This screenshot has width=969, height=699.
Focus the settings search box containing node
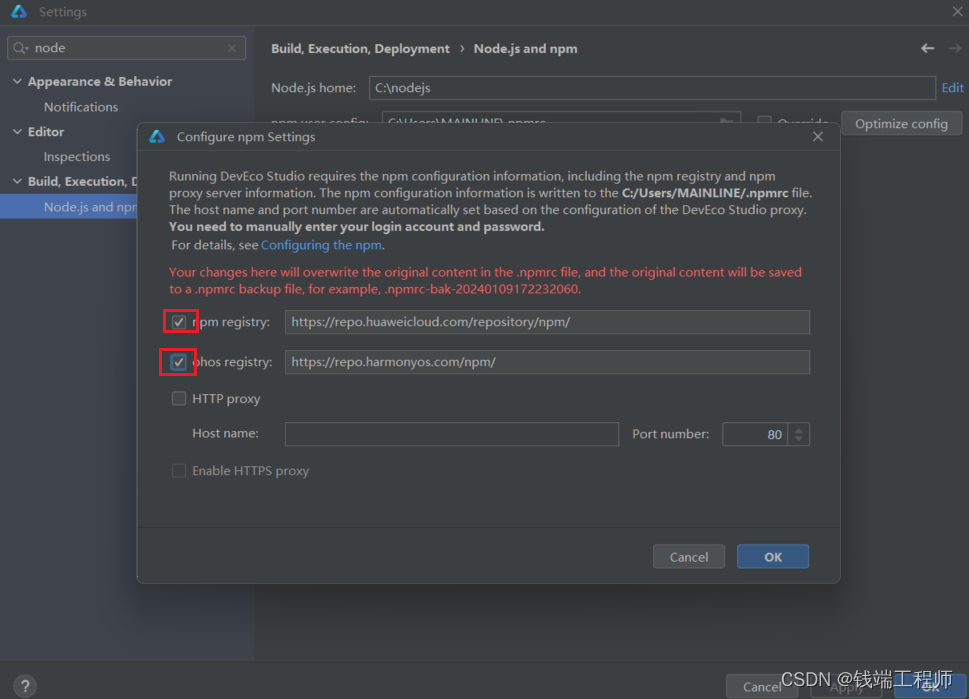pos(126,48)
